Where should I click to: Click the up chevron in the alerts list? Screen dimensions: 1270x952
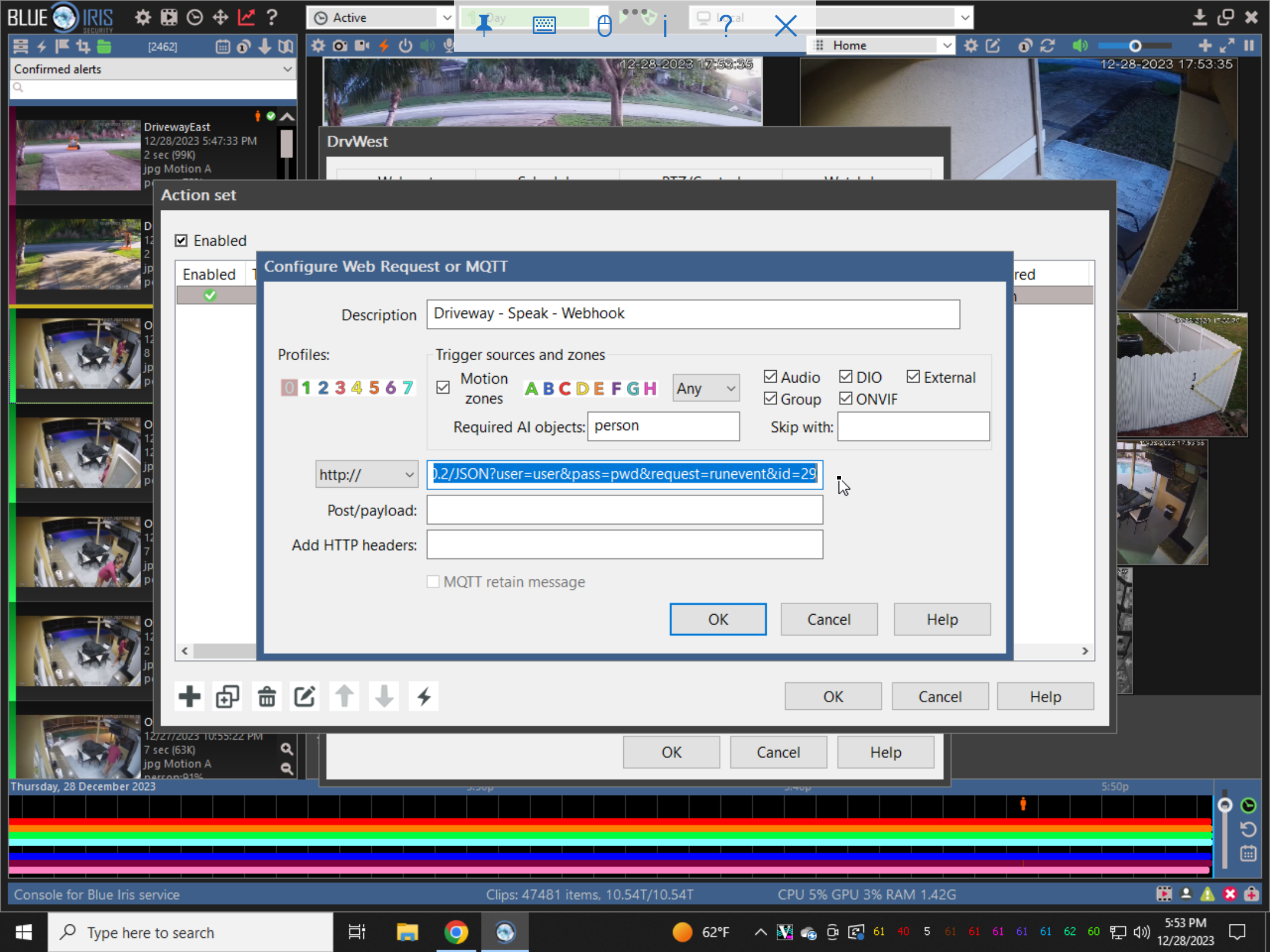287,116
